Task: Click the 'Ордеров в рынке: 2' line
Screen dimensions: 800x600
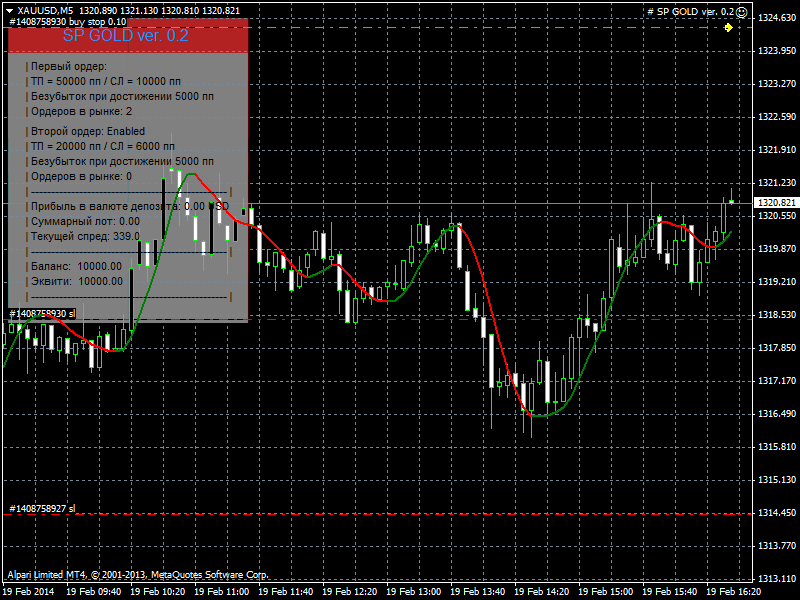Action: pyautogui.click(x=81, y=111)
